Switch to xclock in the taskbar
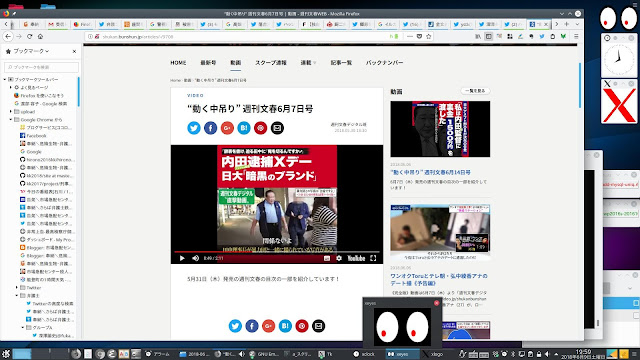Image resolution: width=640 pixels, height=360 pixels. (x=364, y=354)
